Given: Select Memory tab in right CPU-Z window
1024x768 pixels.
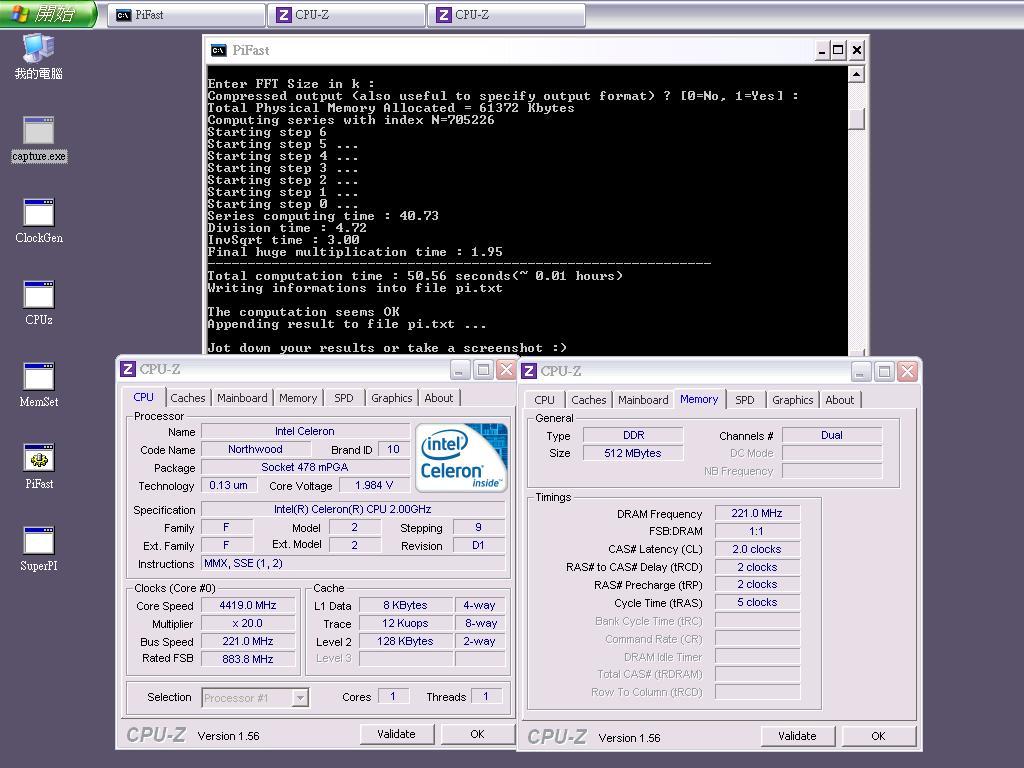Looking at the screenshot, I should [x=699, y=399].
